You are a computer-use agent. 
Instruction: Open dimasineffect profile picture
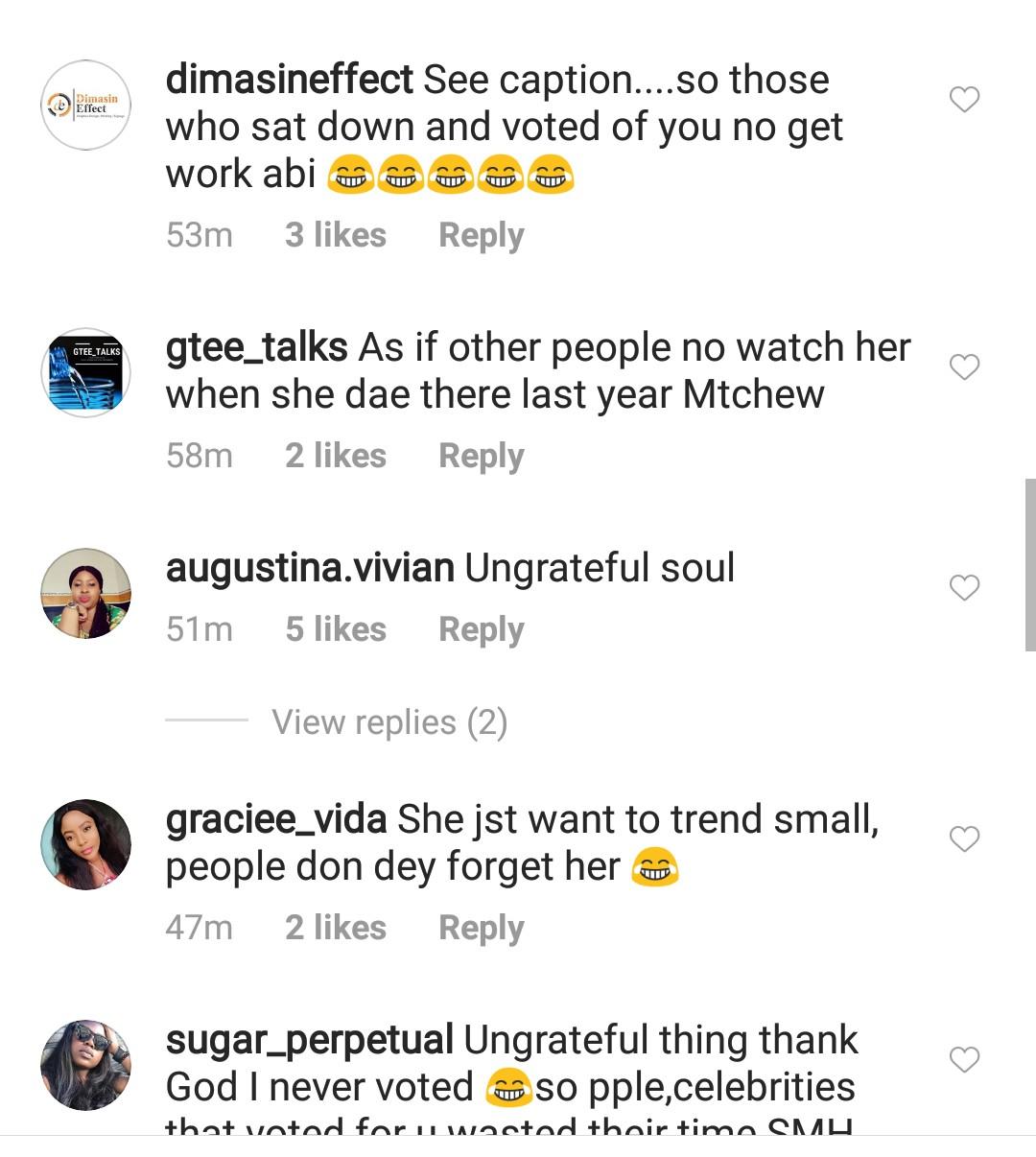point(86,105)
